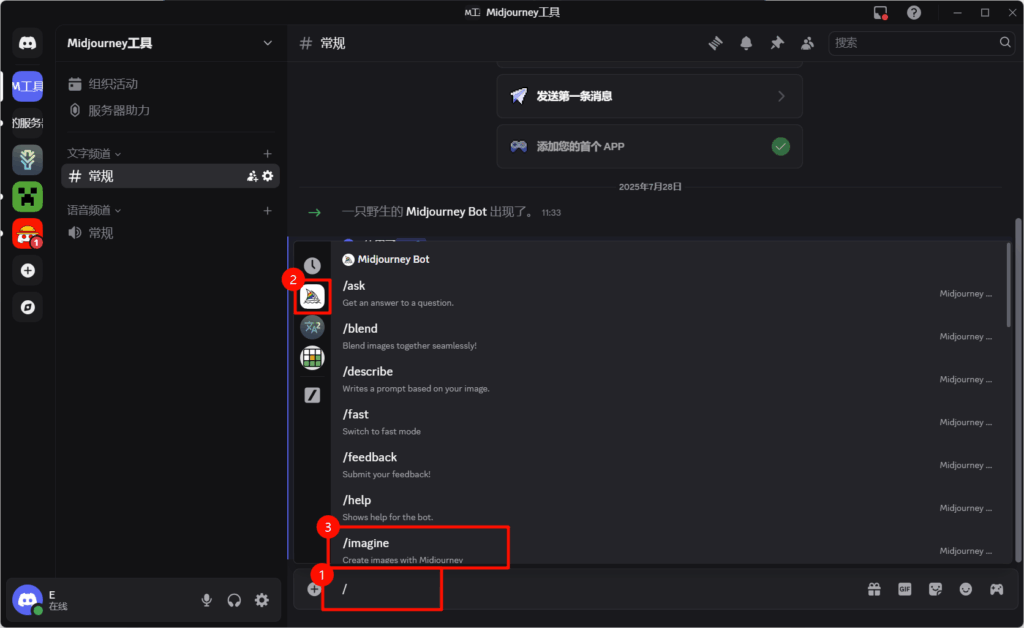This screenshot has height=628, width=1024.
Task: Open apps game controller icon in message bar
Action: 997,589
